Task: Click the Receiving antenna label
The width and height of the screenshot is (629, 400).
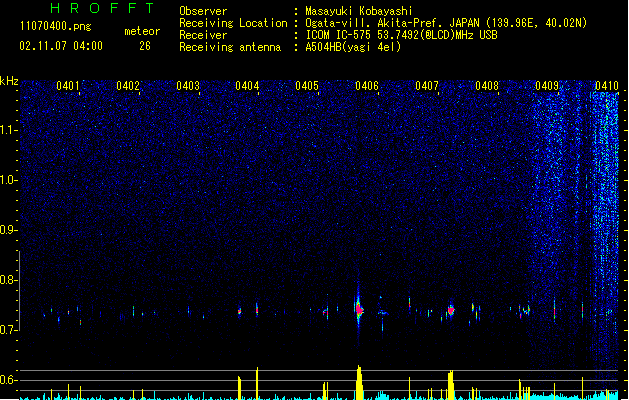Action: point(230,47)
